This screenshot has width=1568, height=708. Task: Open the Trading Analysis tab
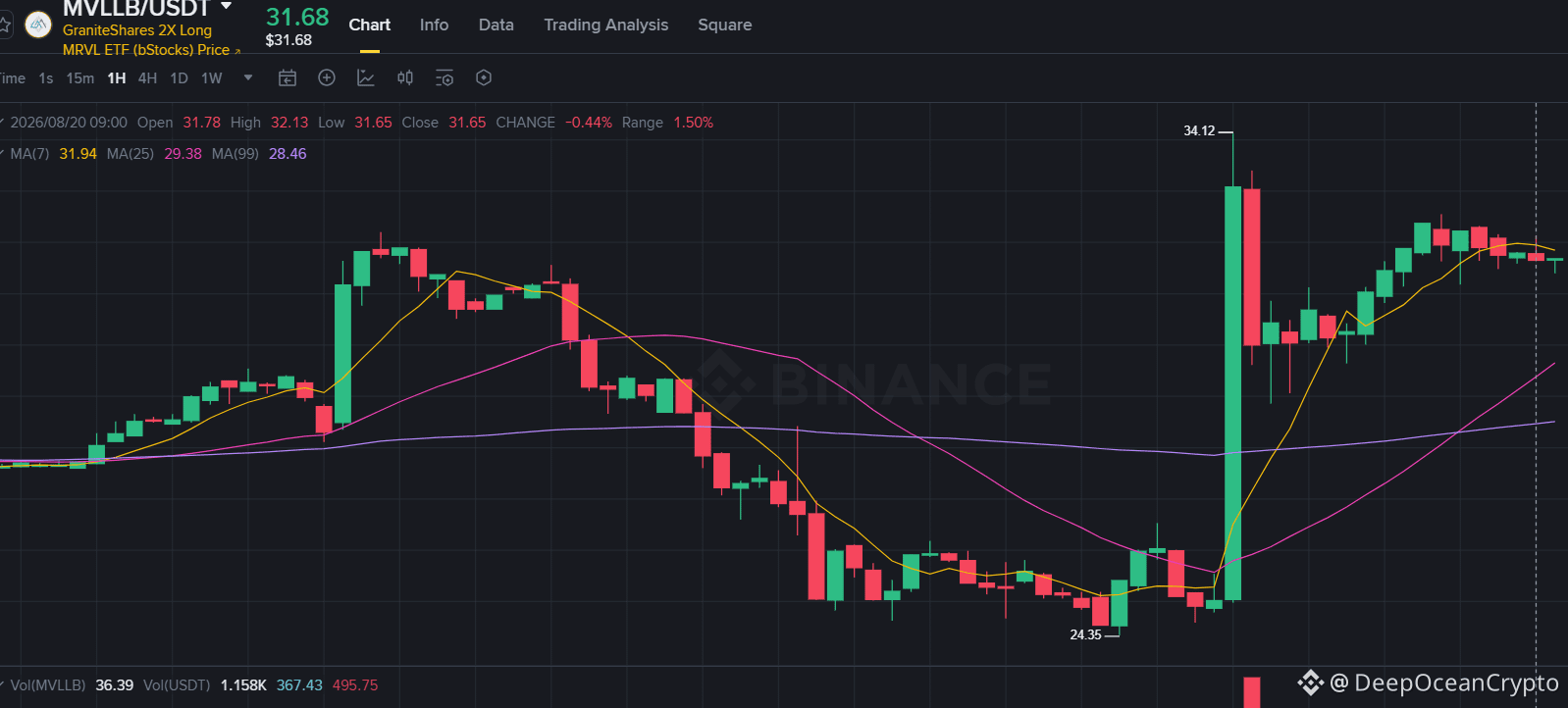coord(606,25)
